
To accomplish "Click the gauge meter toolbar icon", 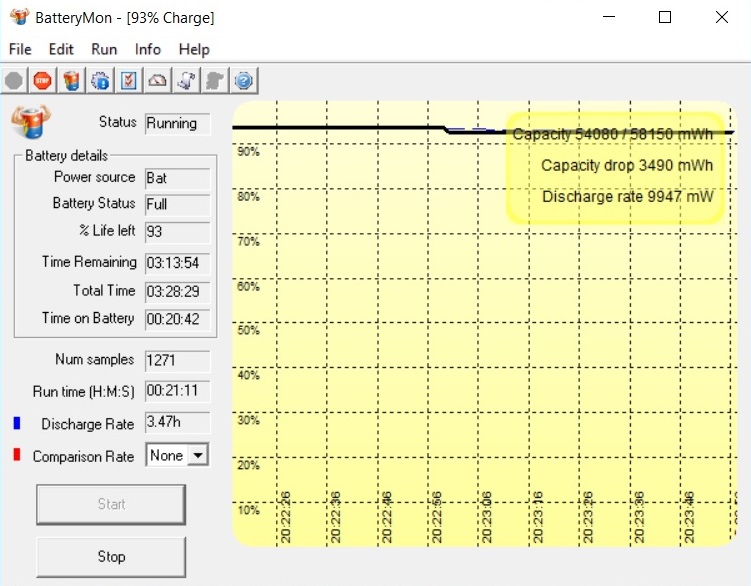I will tap(158, 80).
